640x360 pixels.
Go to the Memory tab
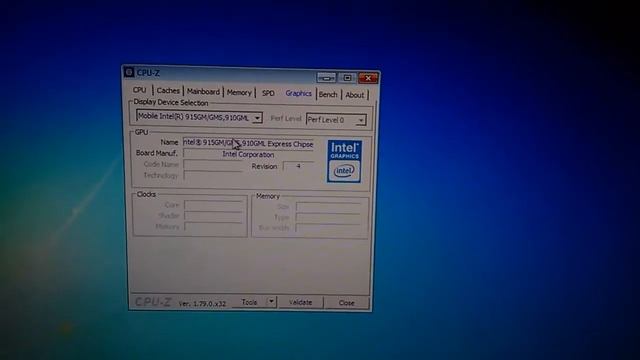point(239,93)
